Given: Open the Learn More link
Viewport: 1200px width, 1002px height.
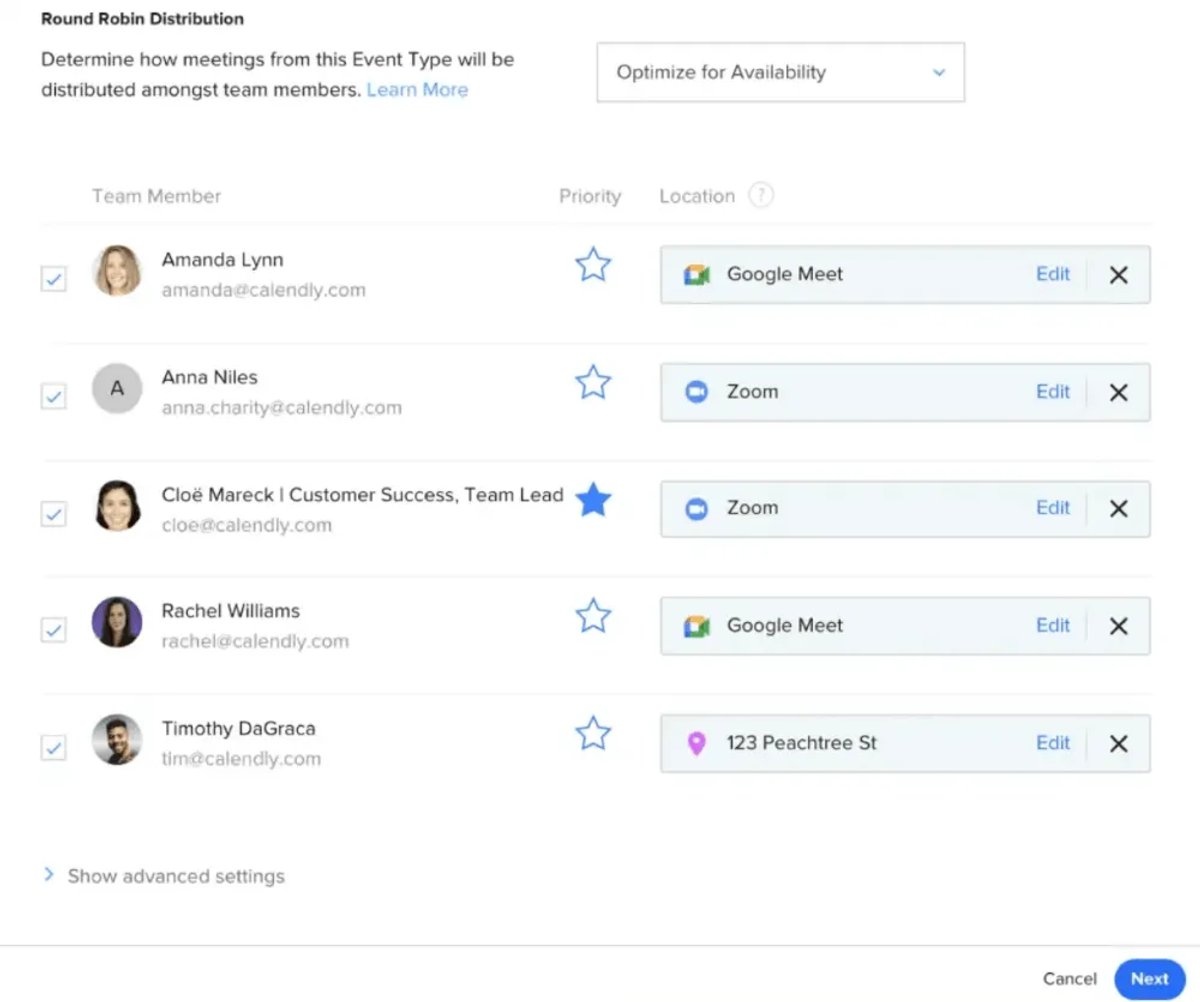Looking at the screenshot, I should 417,90.
